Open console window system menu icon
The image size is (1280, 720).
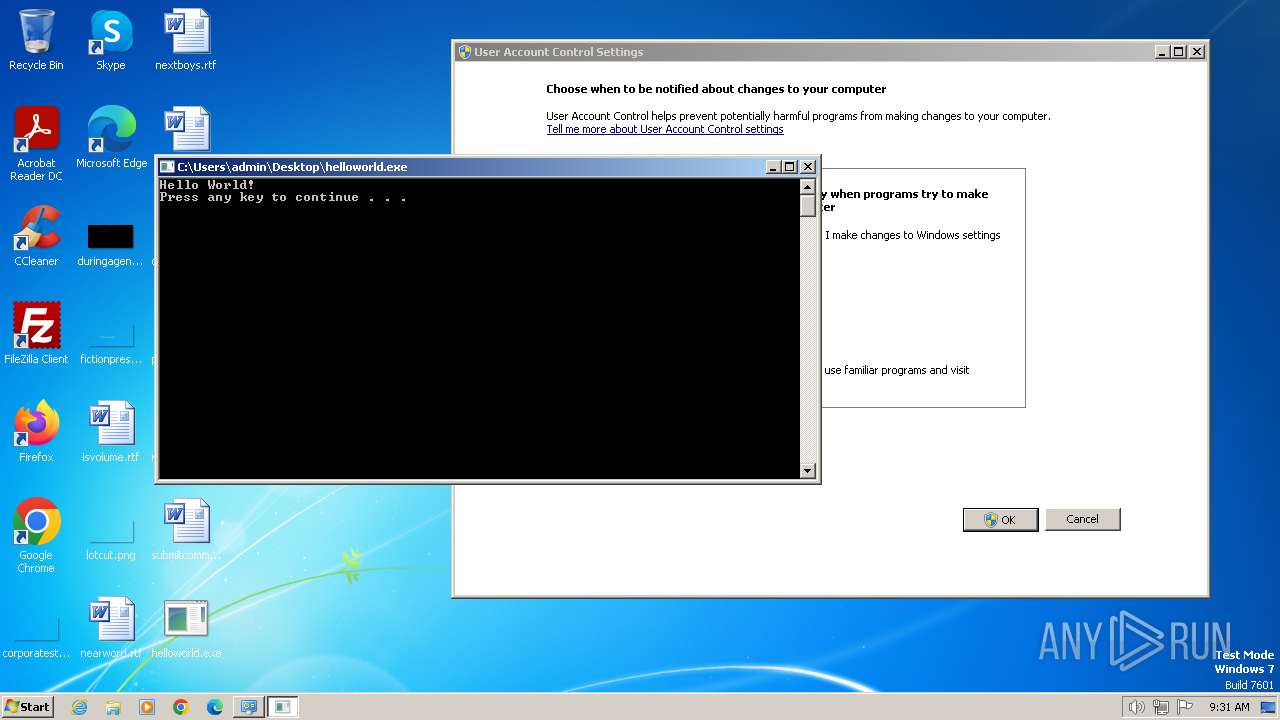(x=168, y=167)
